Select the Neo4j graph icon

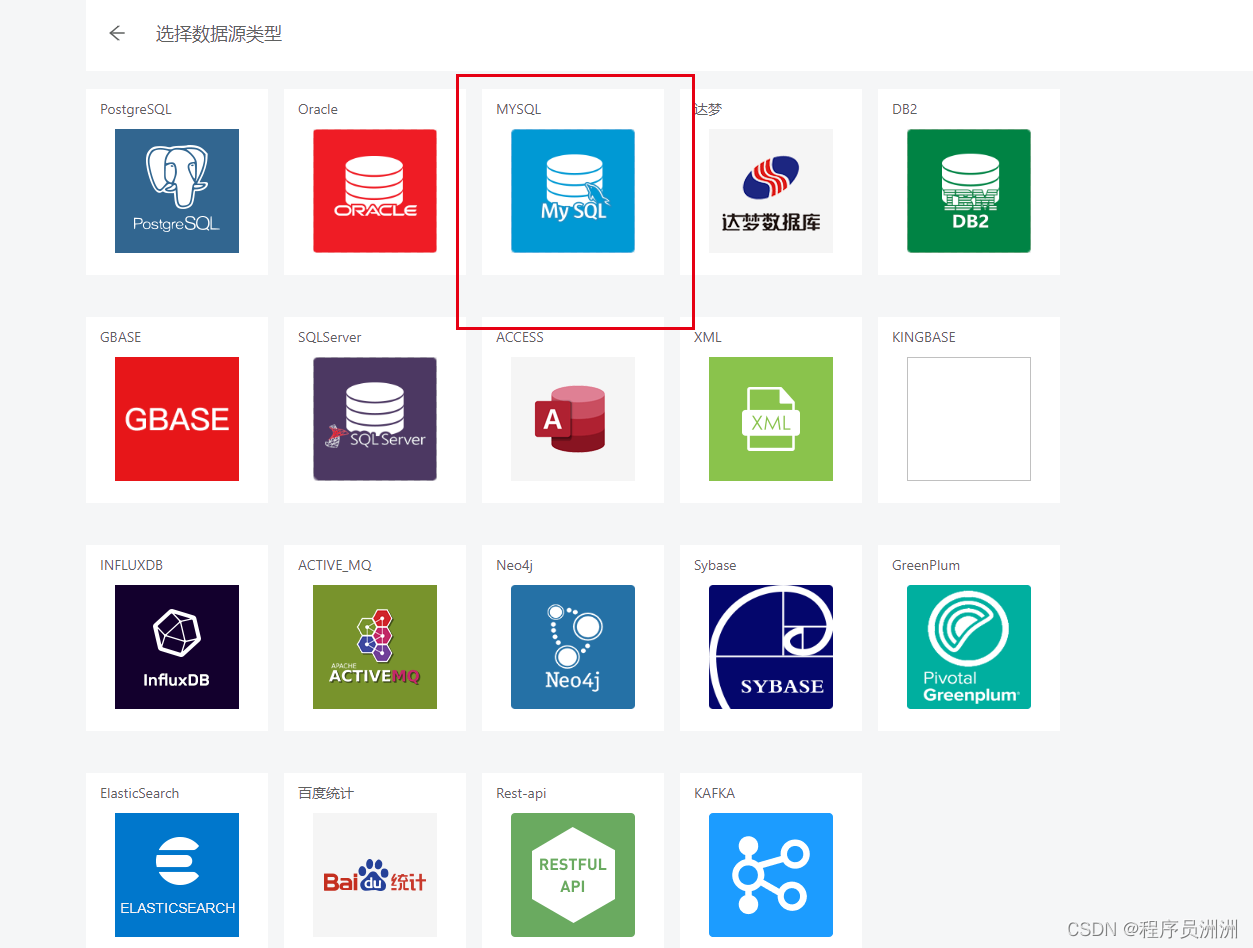[x=573, y=647]
